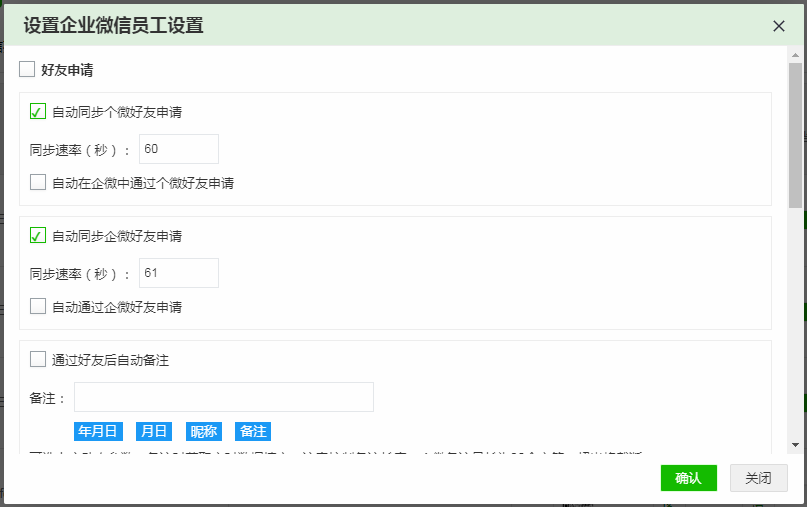Toggle the 好友申请 checkbox
This screenshot has width=807, height=507.
coord(27,70)
